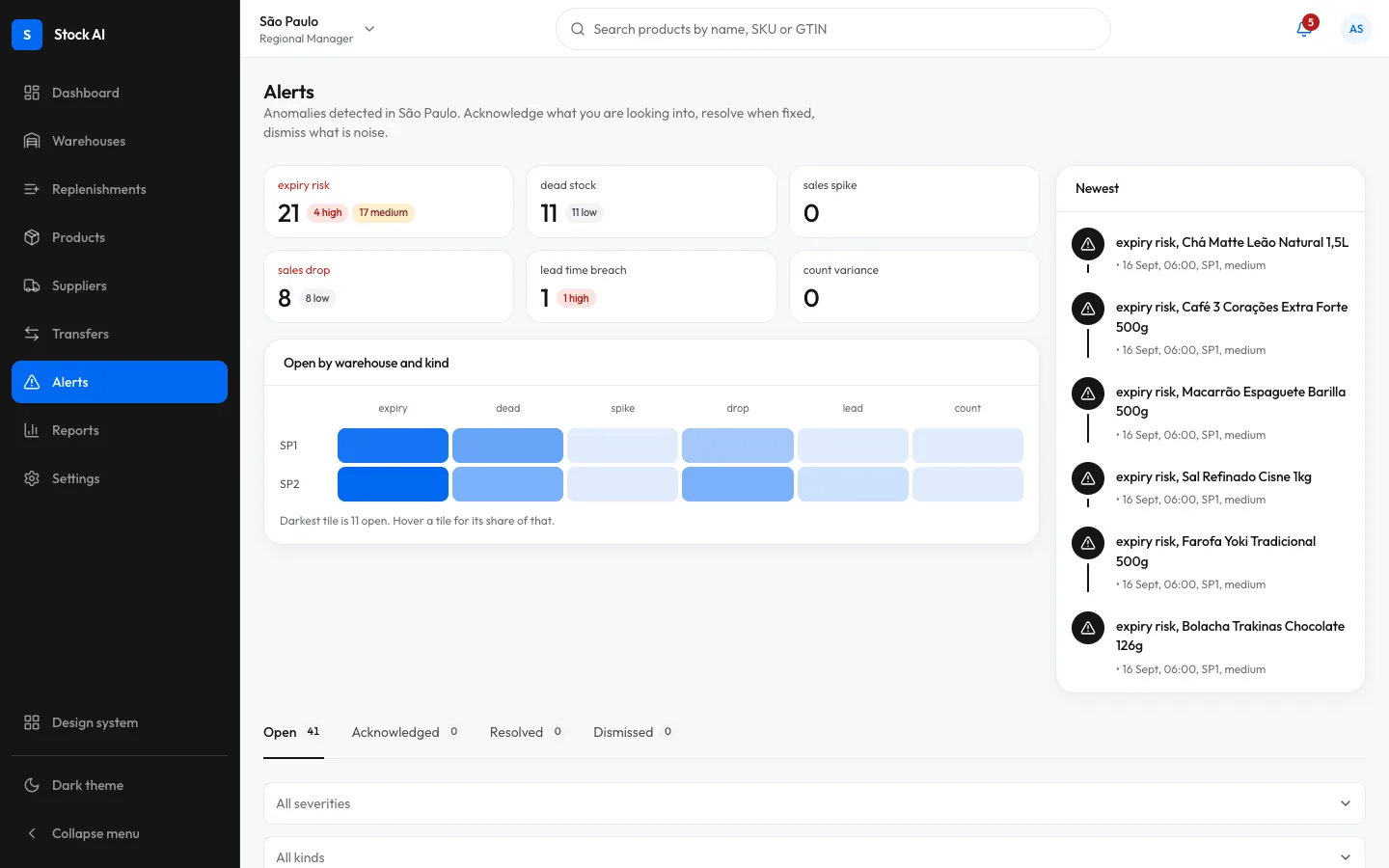Switch to the Acknowledged tab

click(x=405, y=732)
